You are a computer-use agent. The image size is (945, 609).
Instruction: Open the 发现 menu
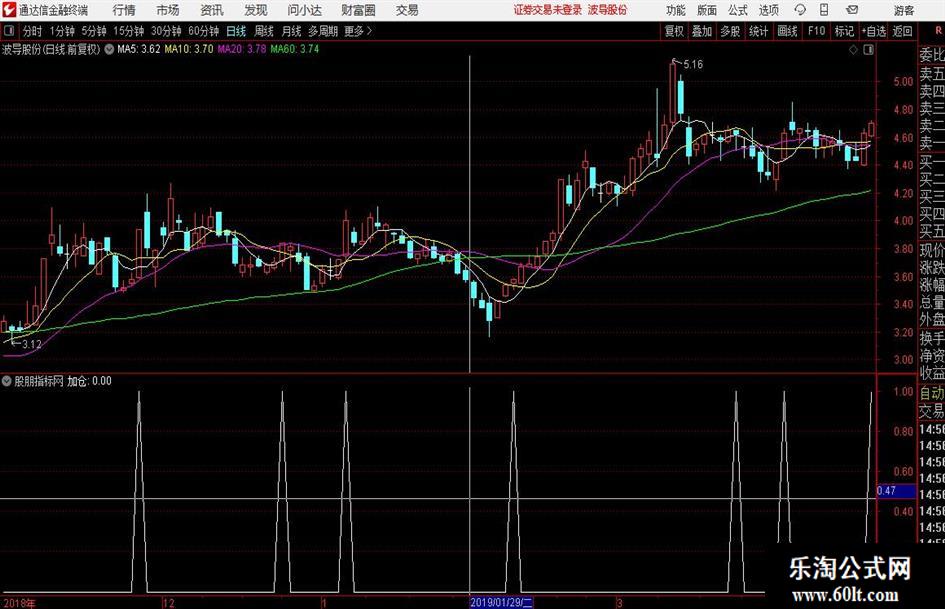point(256,10)
